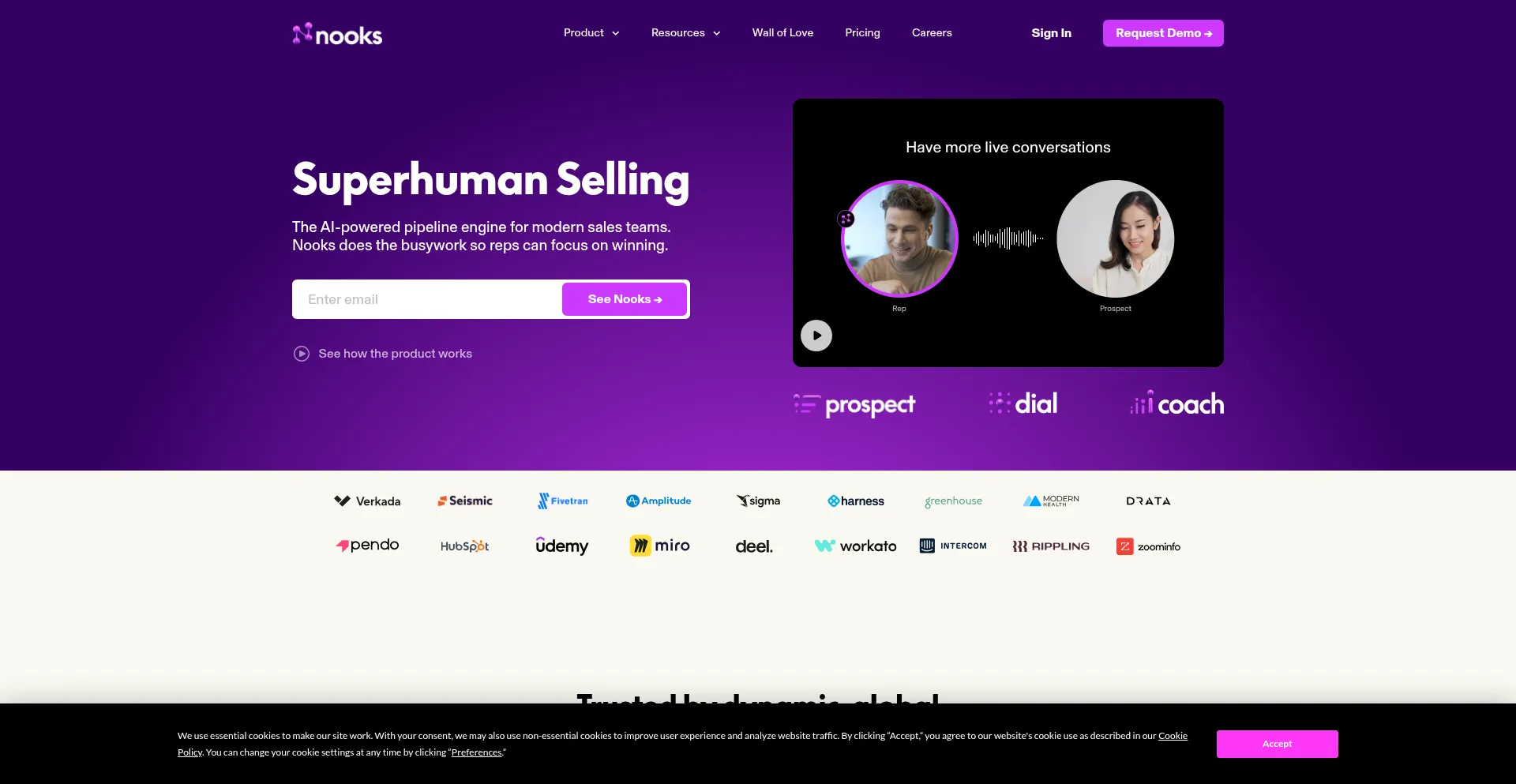This screenshot has height=784, width=1516.
Task: Click the Prospect avatar photo
Action: [1116, 238]
